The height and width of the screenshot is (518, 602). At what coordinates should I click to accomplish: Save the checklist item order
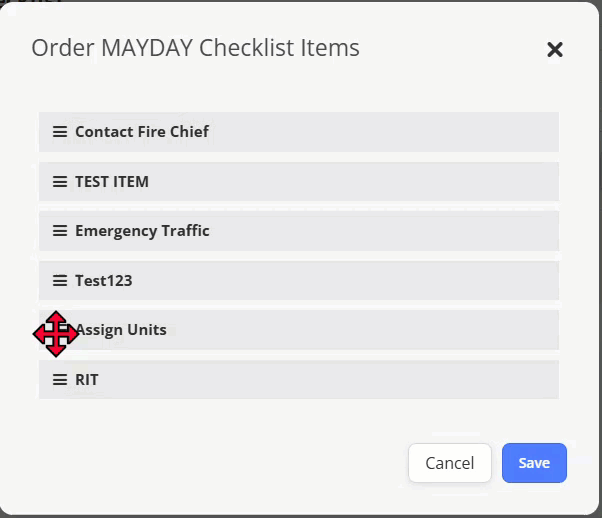(x=534, y=463)
